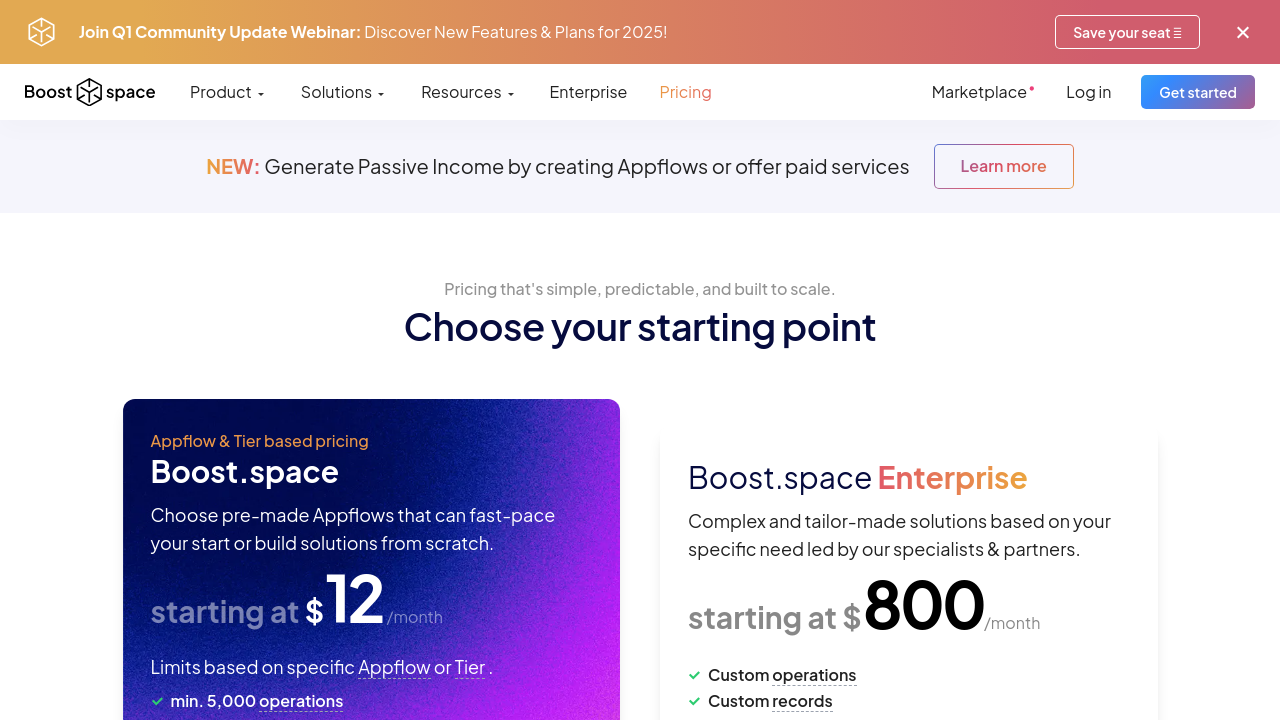The image size is (1280, 720).
Task: Open the Resources dropdown menu
Action: click(467, 92)
